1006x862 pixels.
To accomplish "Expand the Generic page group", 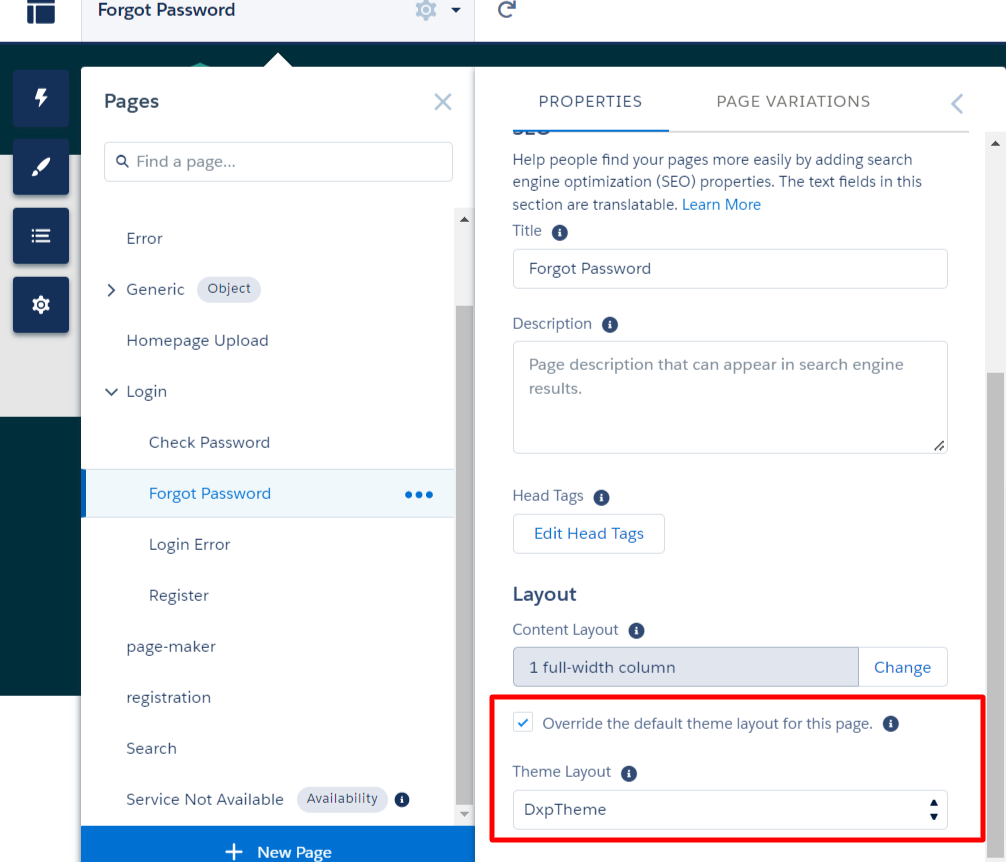I will click(x=111, y=290).
